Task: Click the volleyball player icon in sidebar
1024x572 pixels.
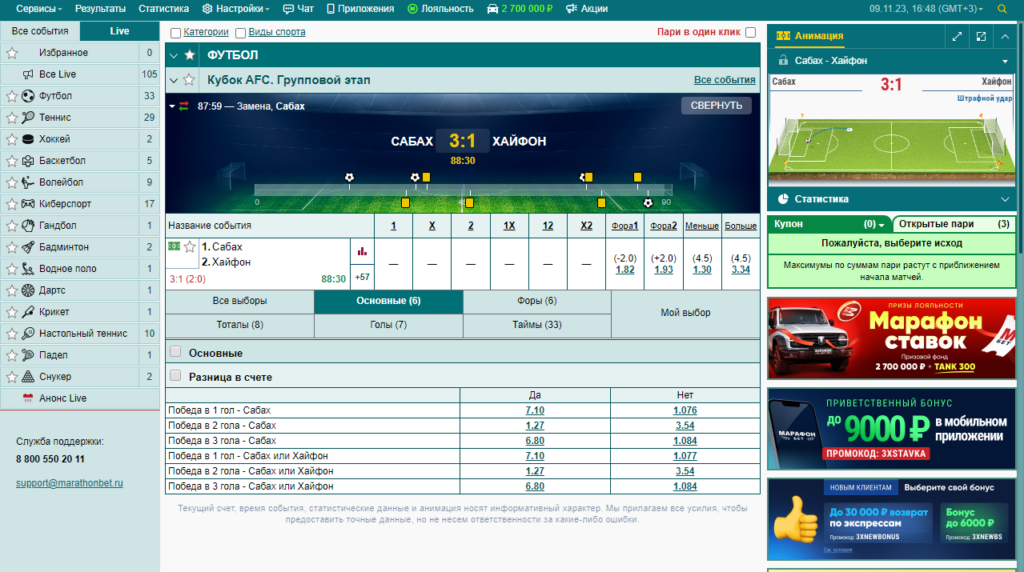Action: [x=28, y=182]
